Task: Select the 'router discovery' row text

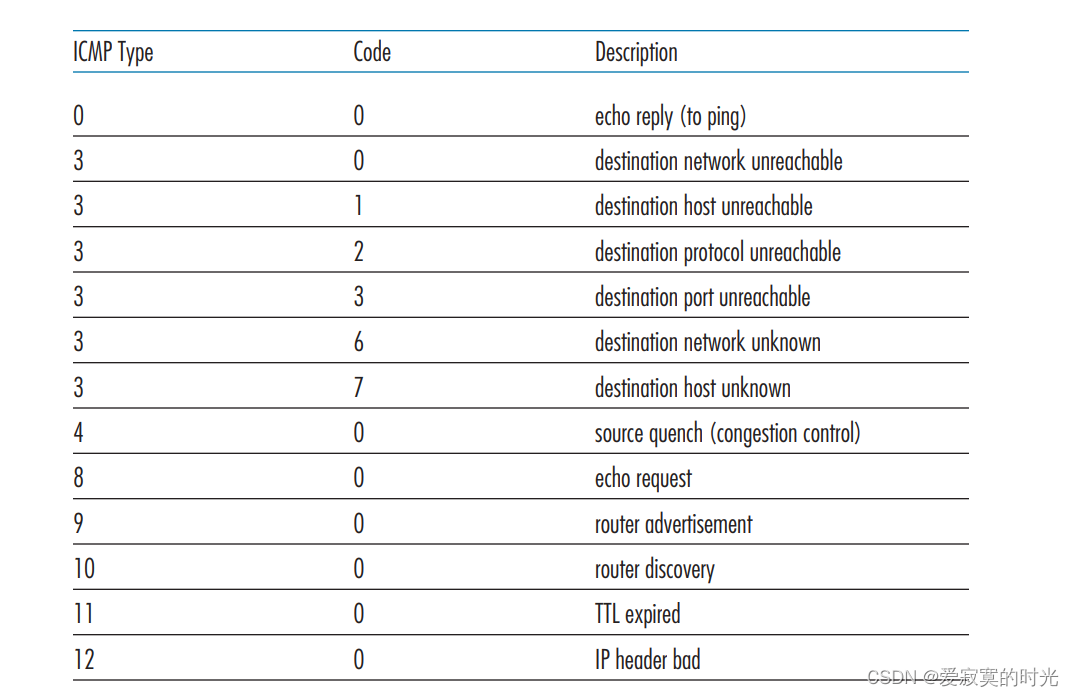Action: tap(654, 570)
